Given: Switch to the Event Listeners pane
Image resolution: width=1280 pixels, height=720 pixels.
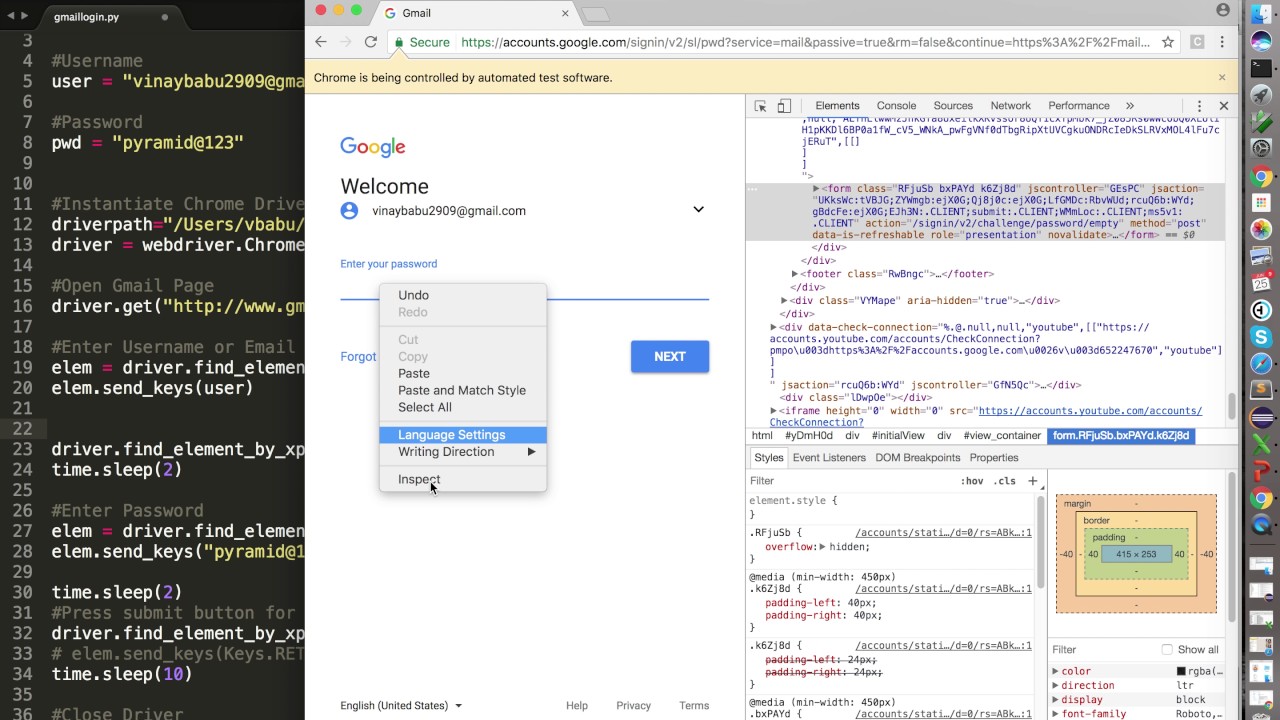Looking at the screenshot, I should [x=829, y=458].
